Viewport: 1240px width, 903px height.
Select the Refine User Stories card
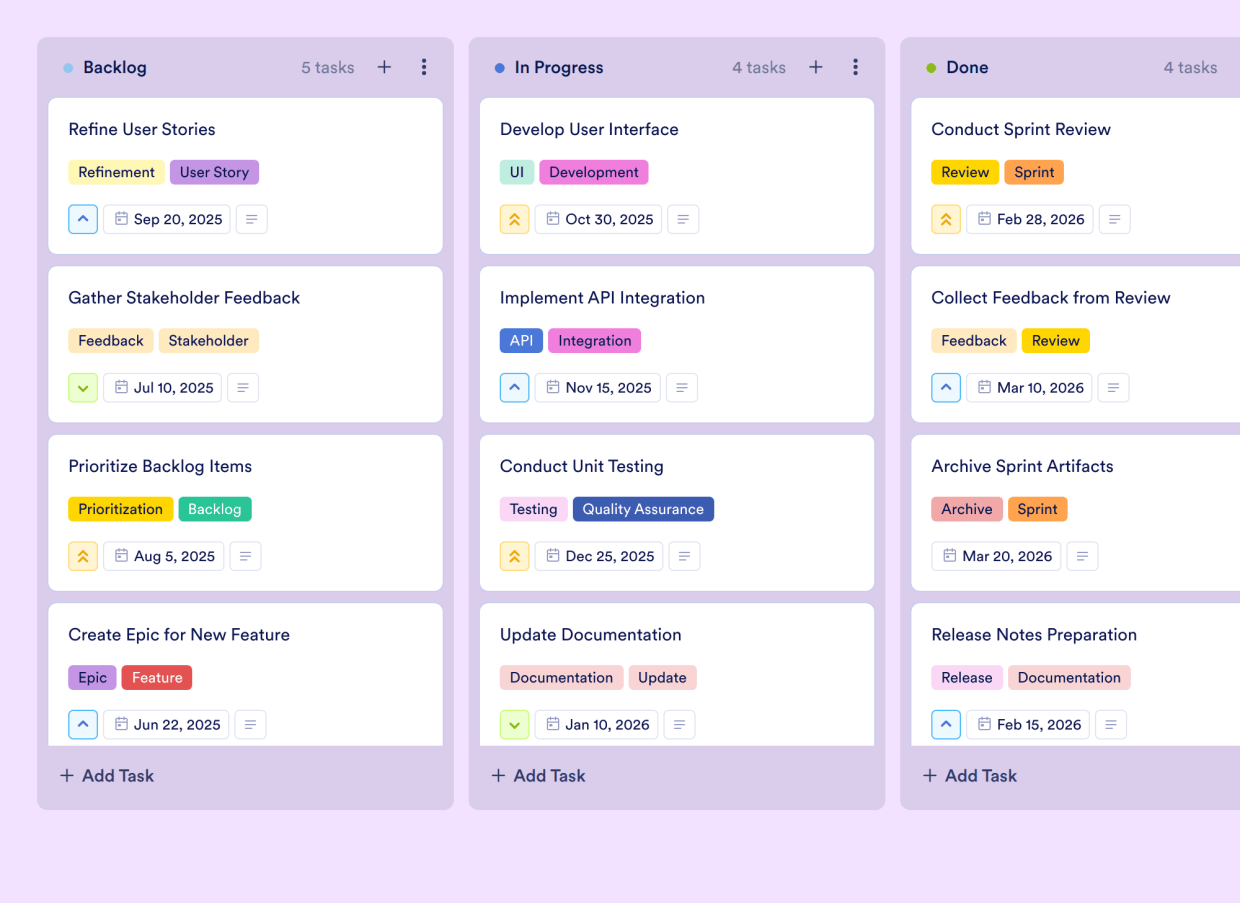click(x=245, y=129)
